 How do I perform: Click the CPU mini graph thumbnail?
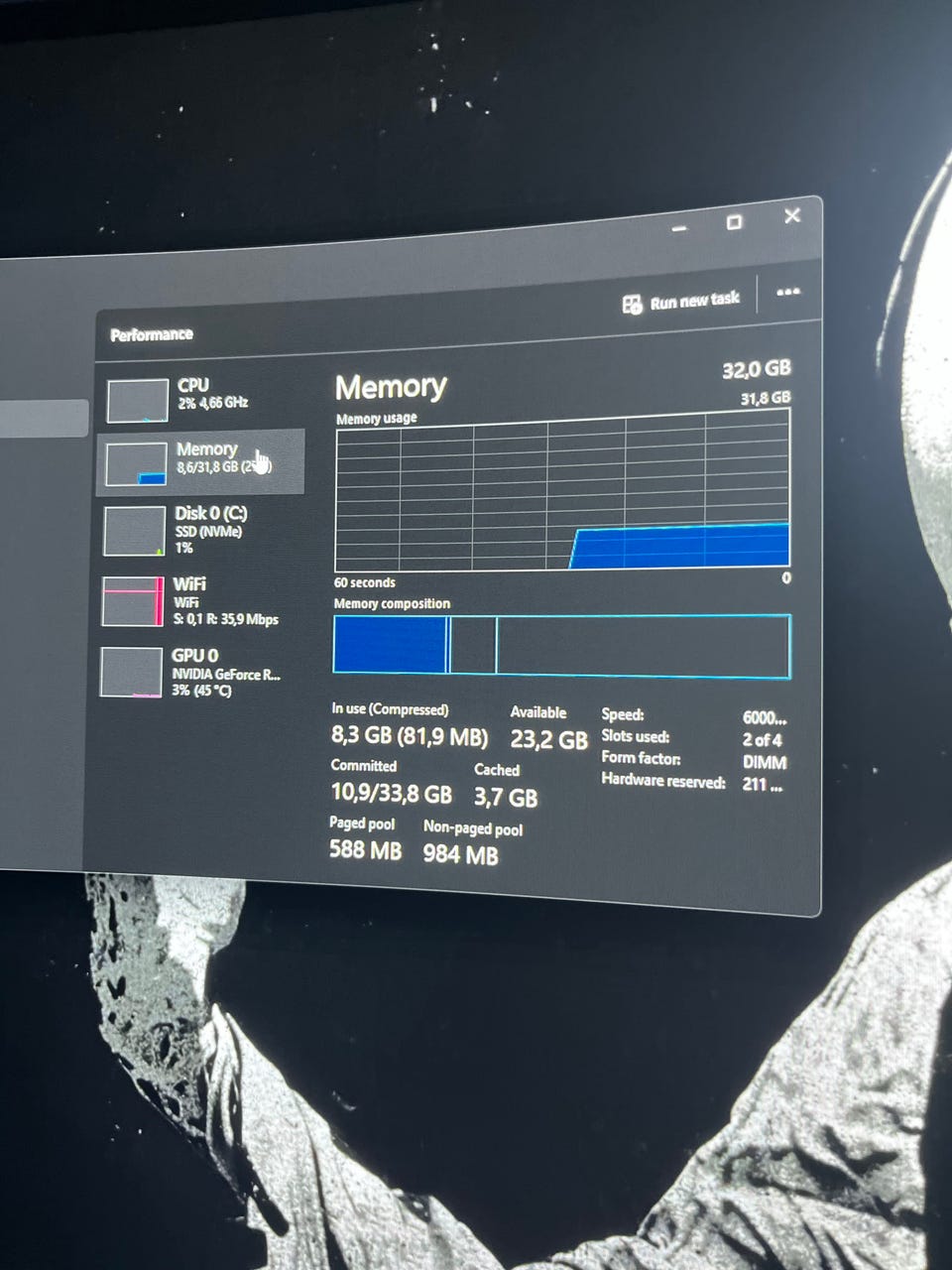137,399
